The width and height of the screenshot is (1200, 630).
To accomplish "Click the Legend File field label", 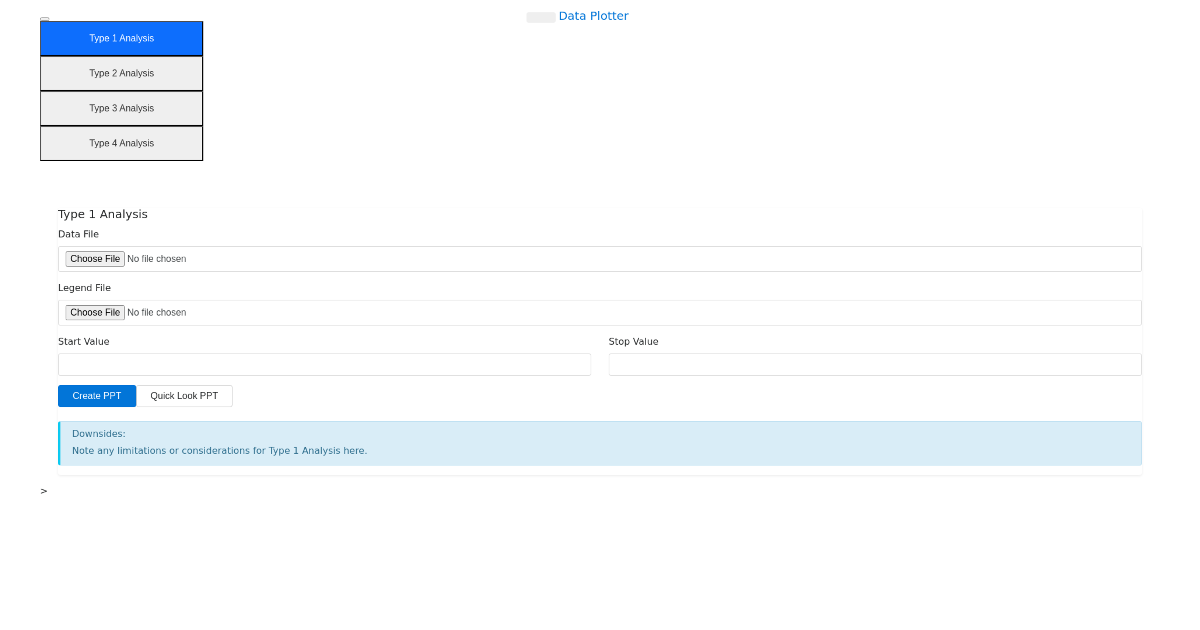I will 84,288.
